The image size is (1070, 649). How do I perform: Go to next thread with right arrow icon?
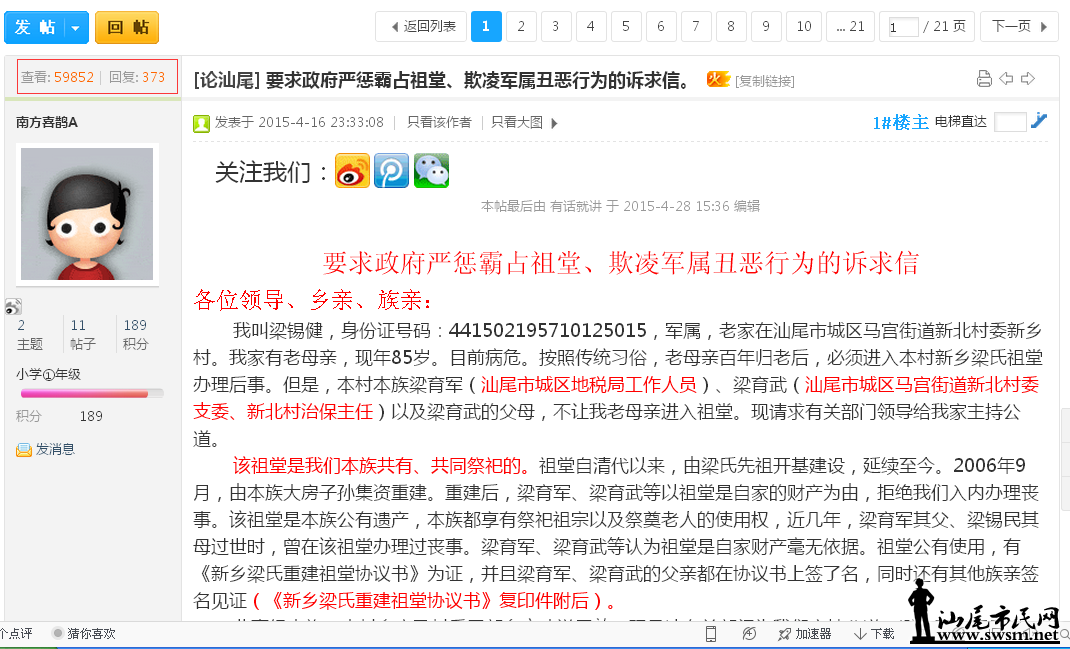tap(1027, 79)
